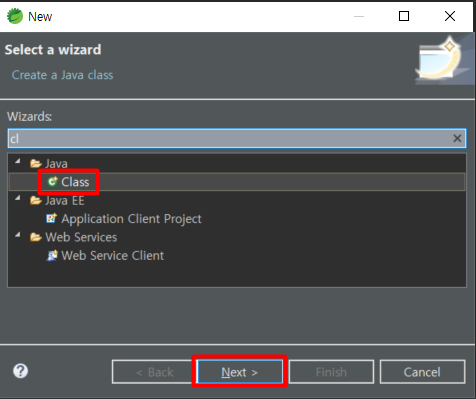Image resolution: width=476 pixels, height=399 pixels.
Task: Open help with the question mark icon
Action: 20,371
